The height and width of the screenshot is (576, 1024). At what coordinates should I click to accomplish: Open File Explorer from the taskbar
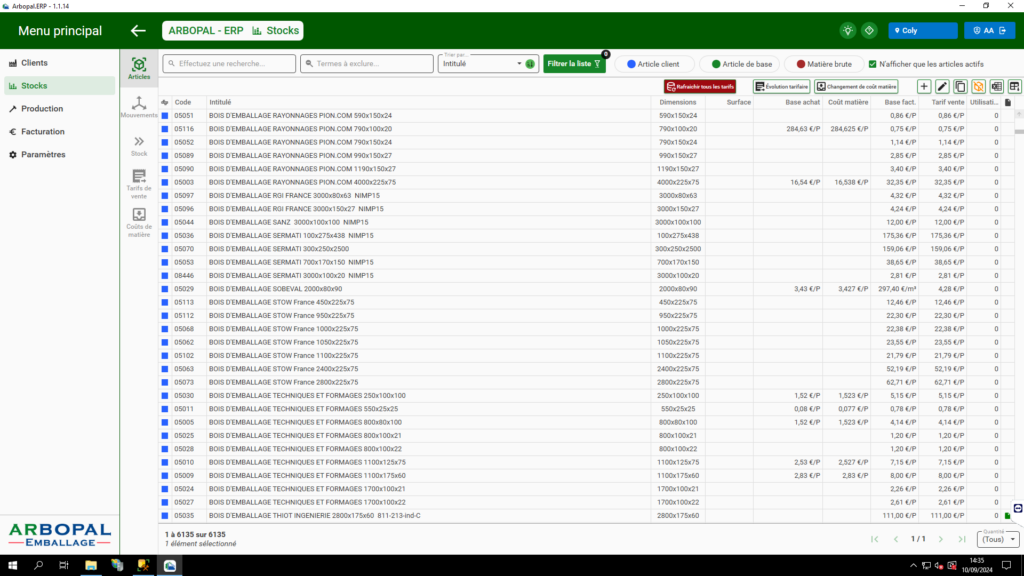(91, 566)
